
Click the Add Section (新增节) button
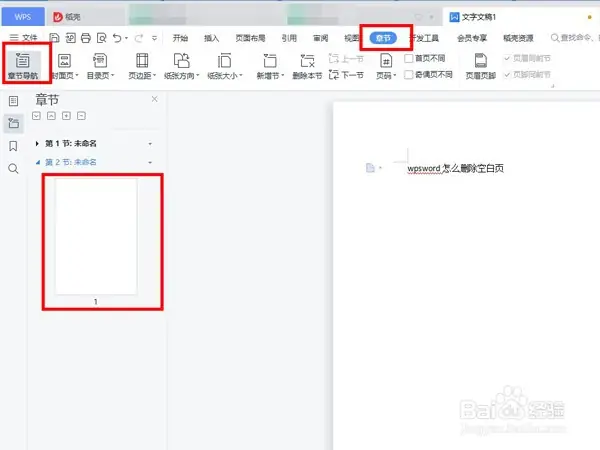click(270, 66)
